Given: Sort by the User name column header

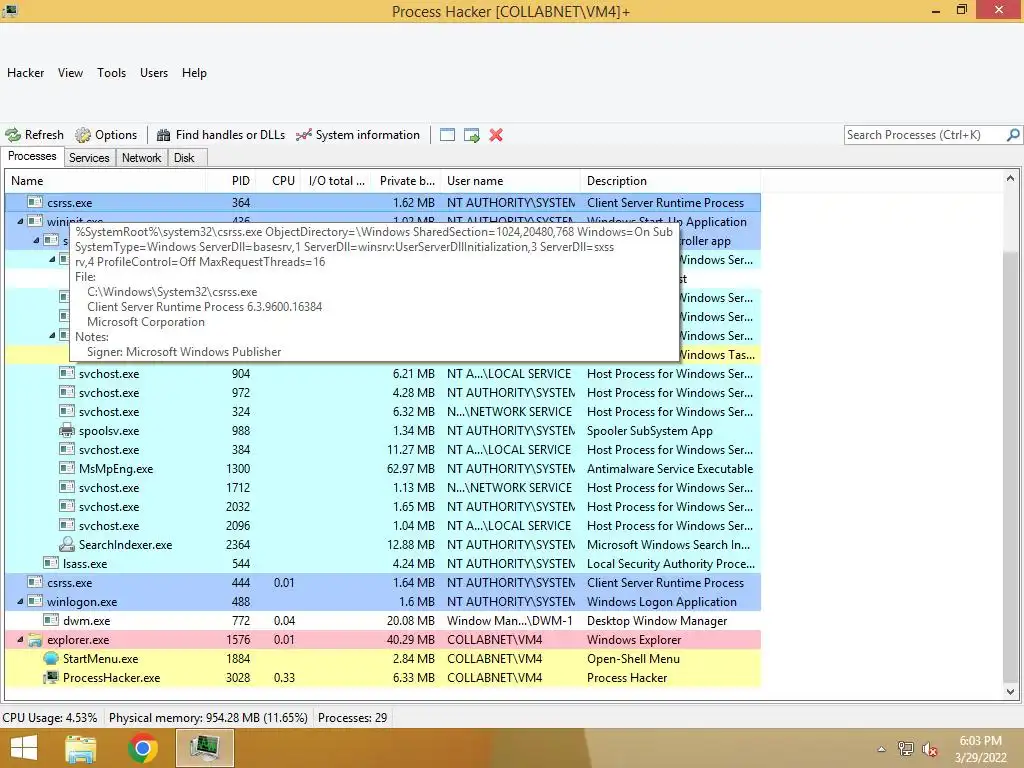Looking at the screenshot, I should (511, 181).
